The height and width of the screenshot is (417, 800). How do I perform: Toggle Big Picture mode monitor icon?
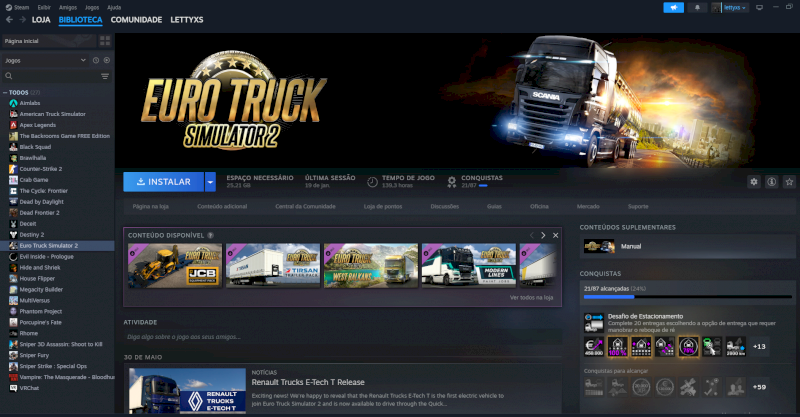click(x=759, y=8)
